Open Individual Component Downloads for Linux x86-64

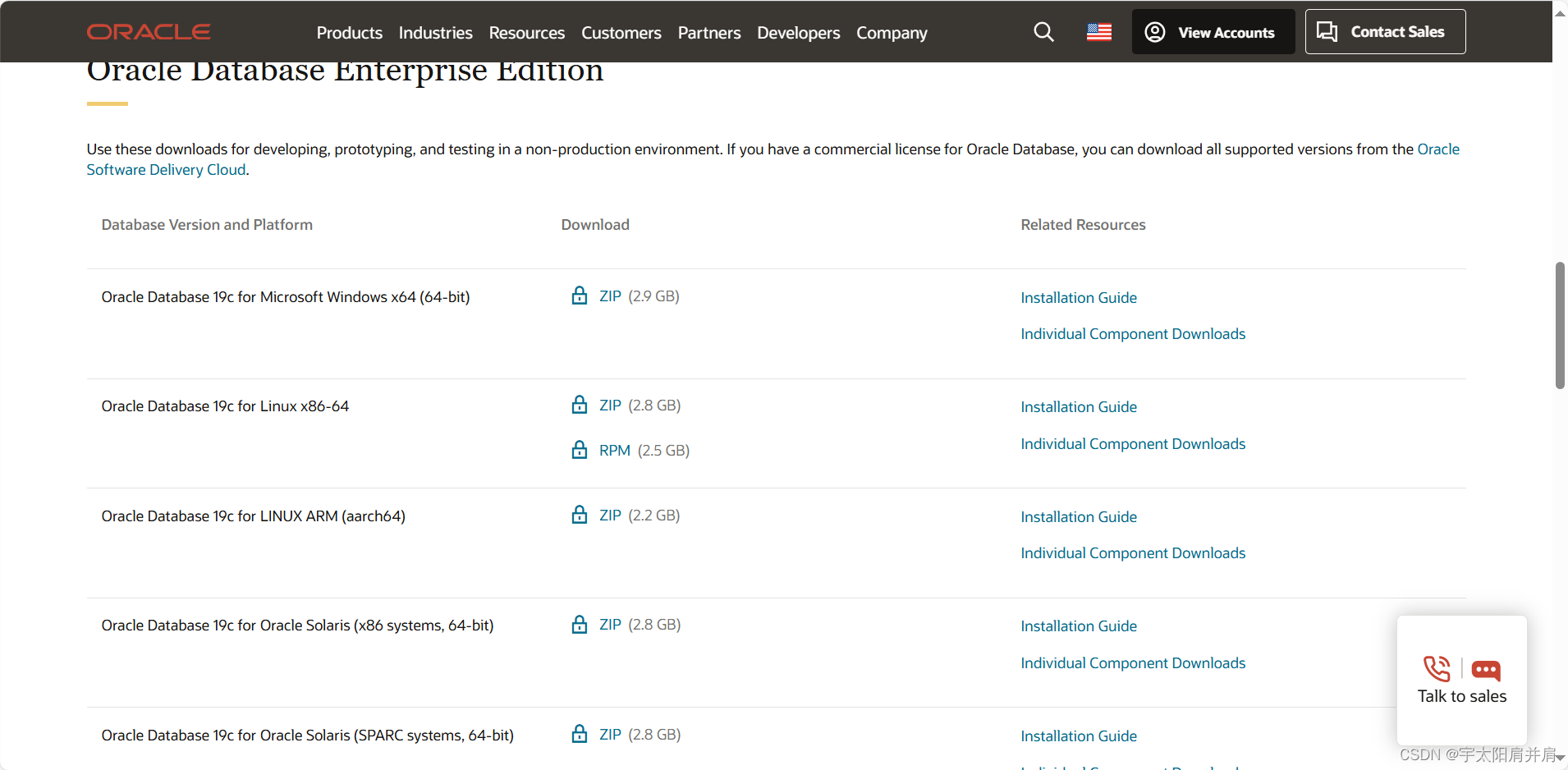[1133, 444]
